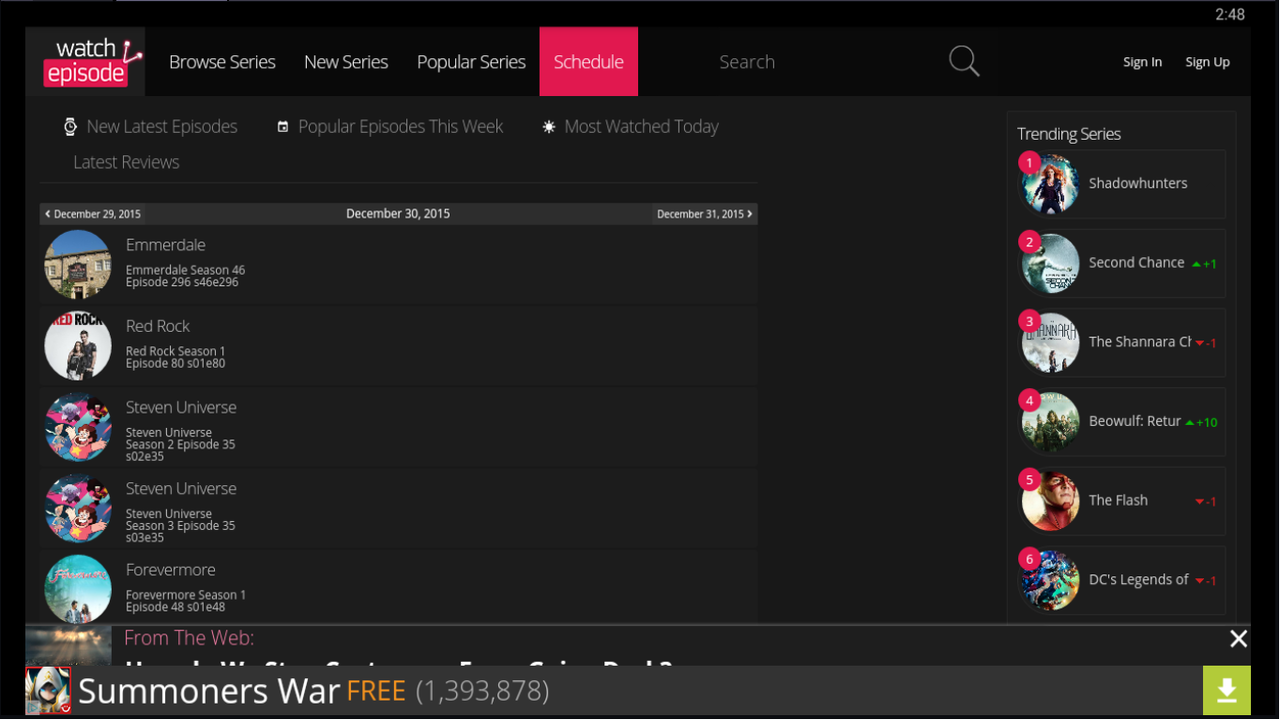Image resolution: width=1280 pixels, height=720 pixels.
Task: Navigate back to December 29 schedule
Action: [92, 213]
